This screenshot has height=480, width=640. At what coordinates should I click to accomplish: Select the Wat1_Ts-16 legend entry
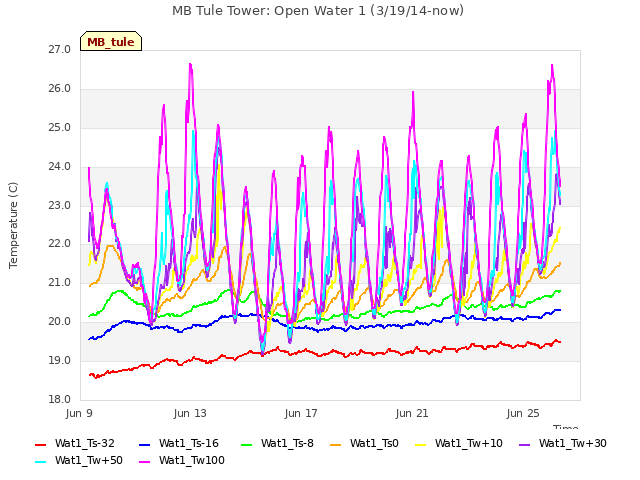click(x=179, y=443)
